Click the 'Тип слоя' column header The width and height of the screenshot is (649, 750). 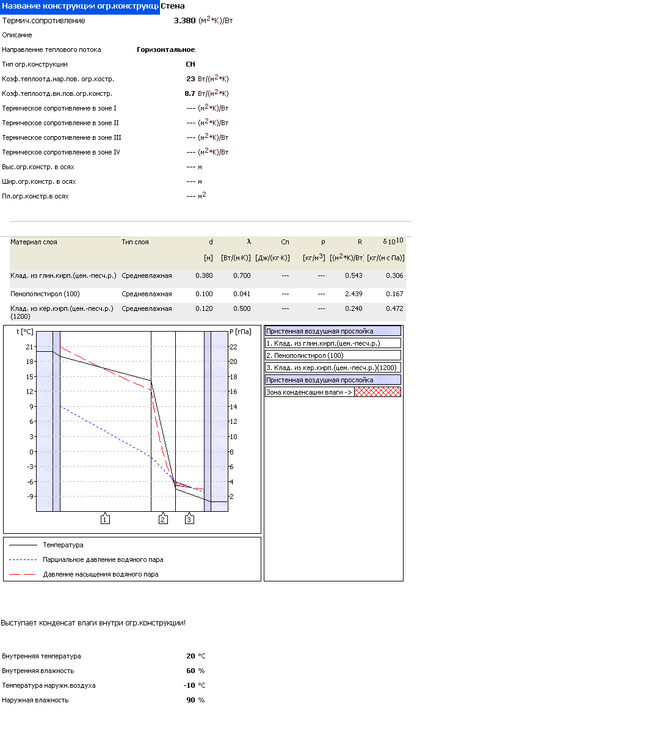coord(135,243)
